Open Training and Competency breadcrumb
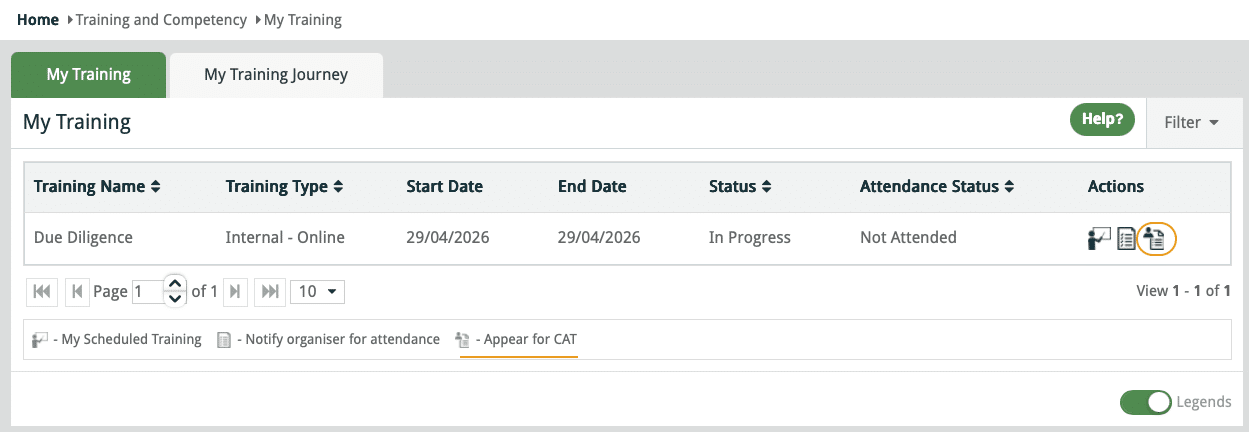The height and width of the screenshot is (432, 1249). tap(161, 19)
